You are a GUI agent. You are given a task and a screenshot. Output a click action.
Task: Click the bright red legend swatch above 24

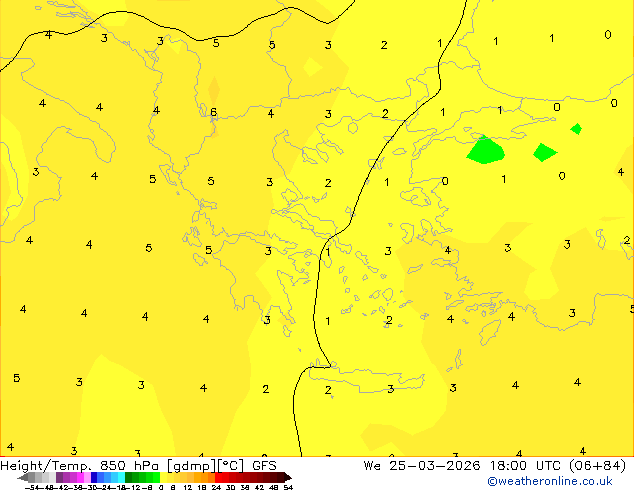218,477
